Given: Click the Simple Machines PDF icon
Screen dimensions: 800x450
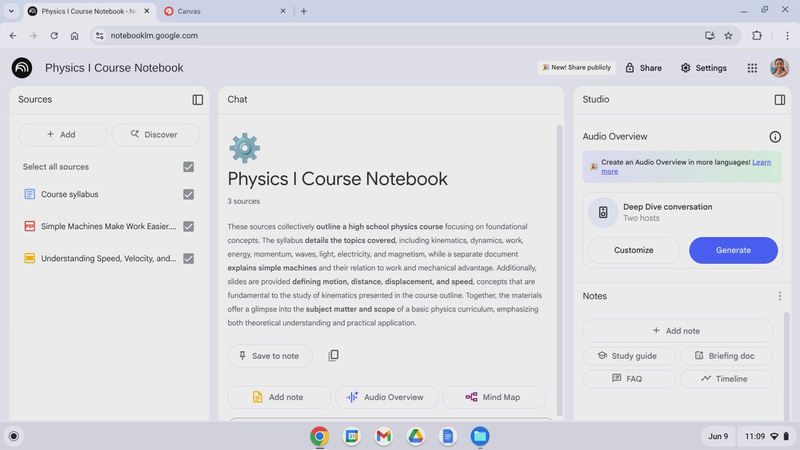Looking at the screenshot, I should coord(30,226).
